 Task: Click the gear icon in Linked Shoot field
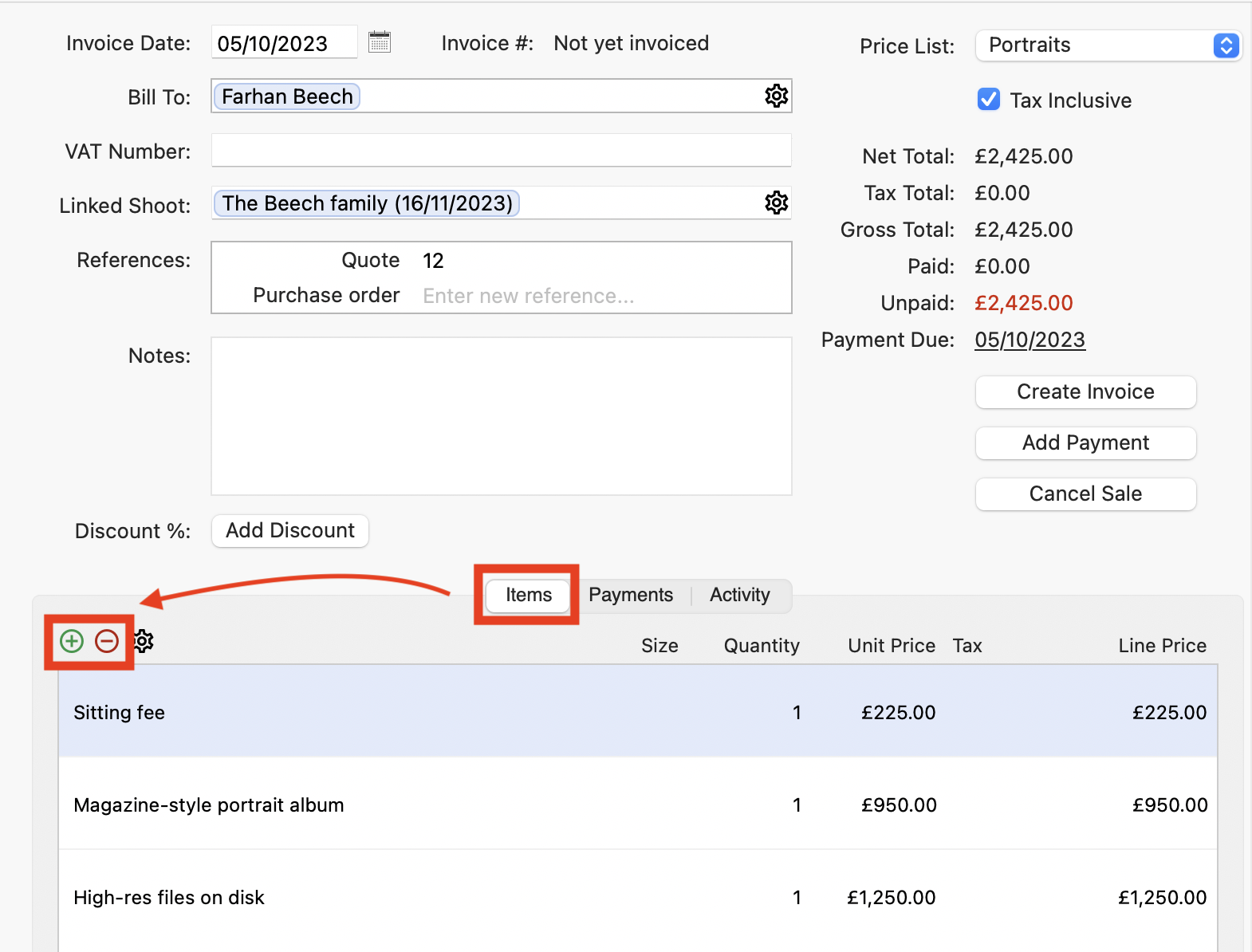(776, 203)
